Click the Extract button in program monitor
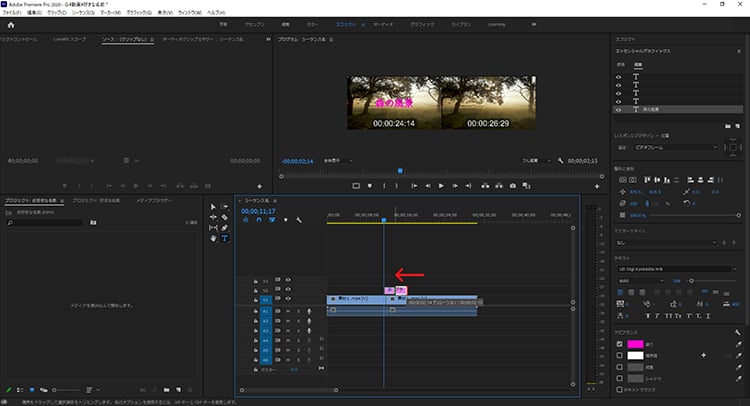This screenshot has height=406, width=750. (499, 186)
